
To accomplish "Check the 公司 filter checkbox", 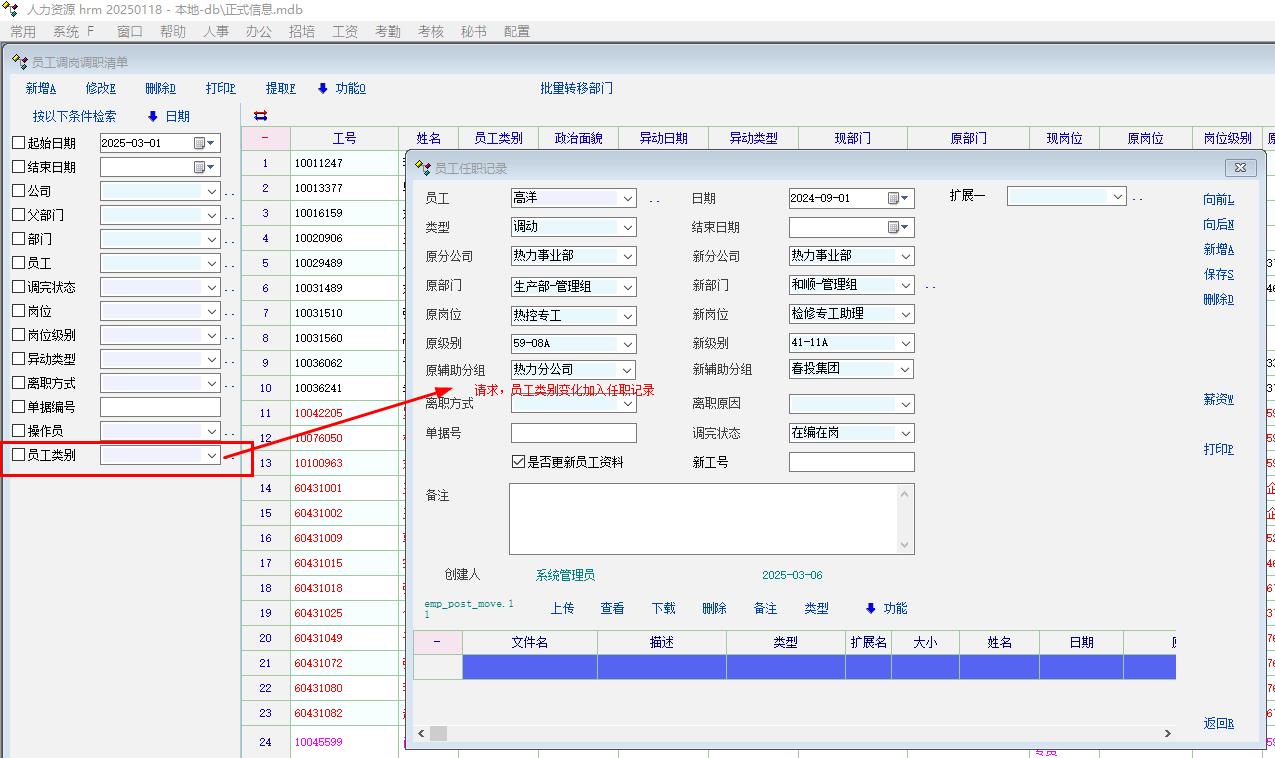I will [18, 191].
